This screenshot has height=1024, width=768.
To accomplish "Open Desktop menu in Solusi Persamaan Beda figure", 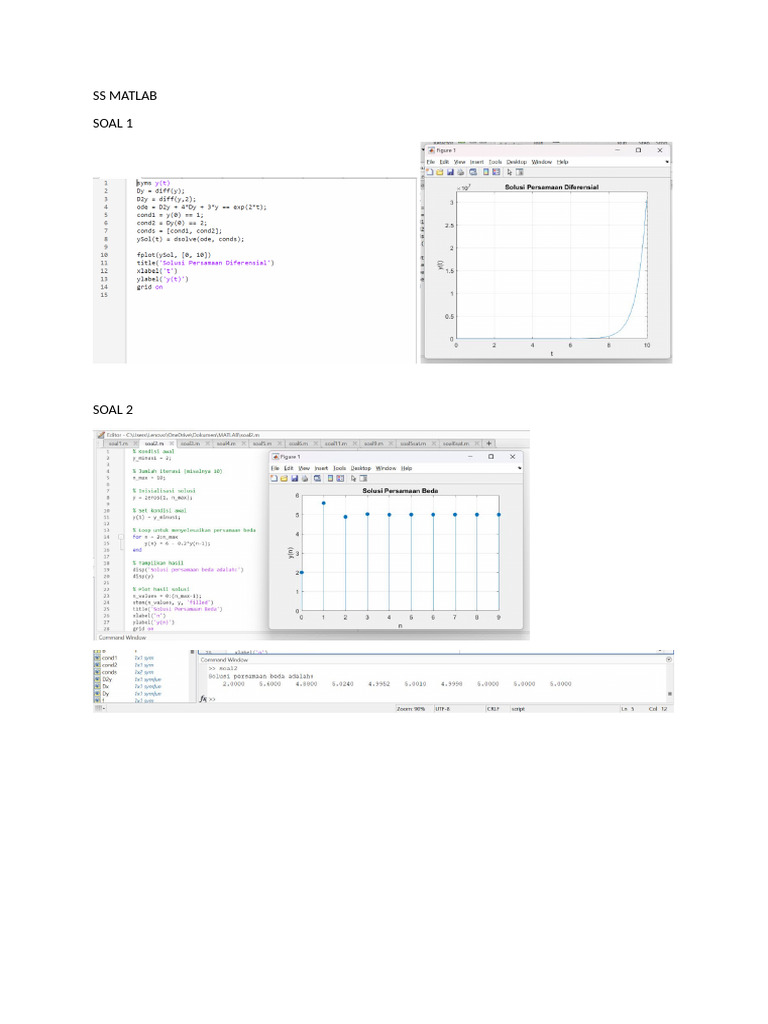I will [x=360, y=468].
